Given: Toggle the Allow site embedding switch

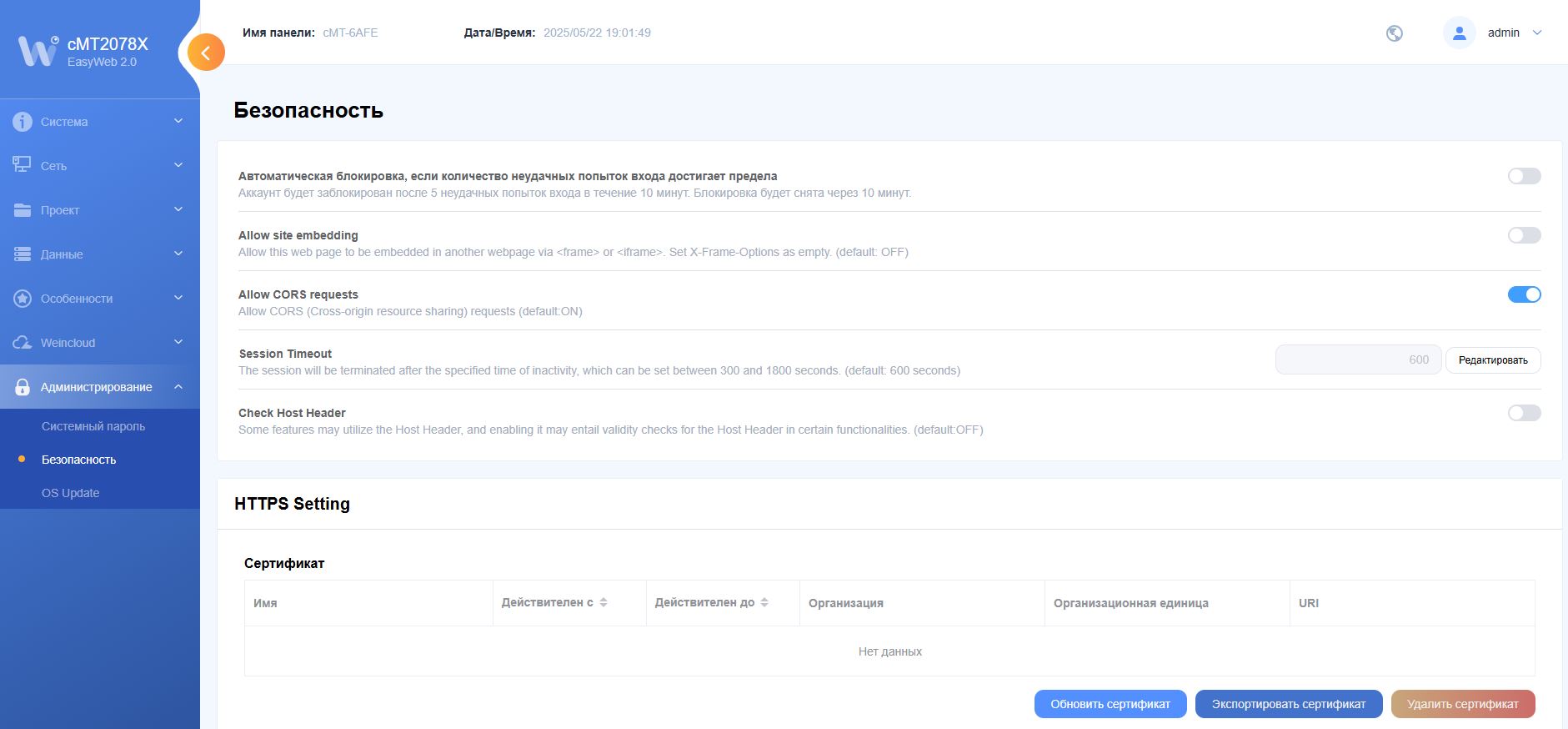Looking at the screenshot, I should point(1524,235).
